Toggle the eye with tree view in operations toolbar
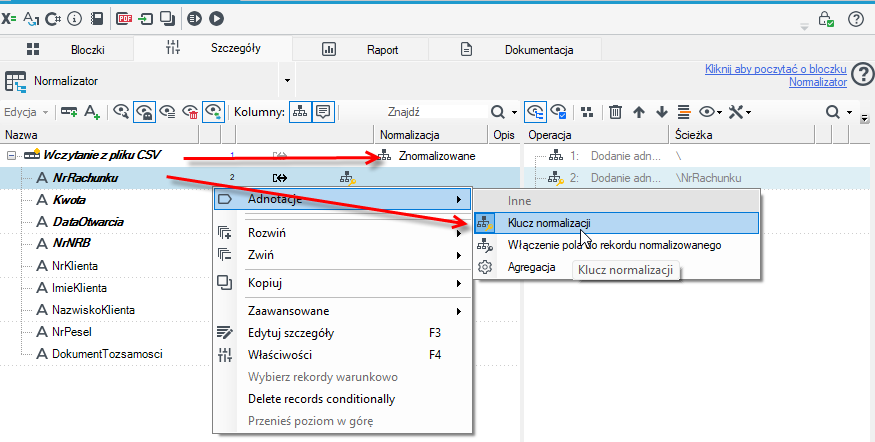The image size is (875, 442). click(x=536, y=112)
